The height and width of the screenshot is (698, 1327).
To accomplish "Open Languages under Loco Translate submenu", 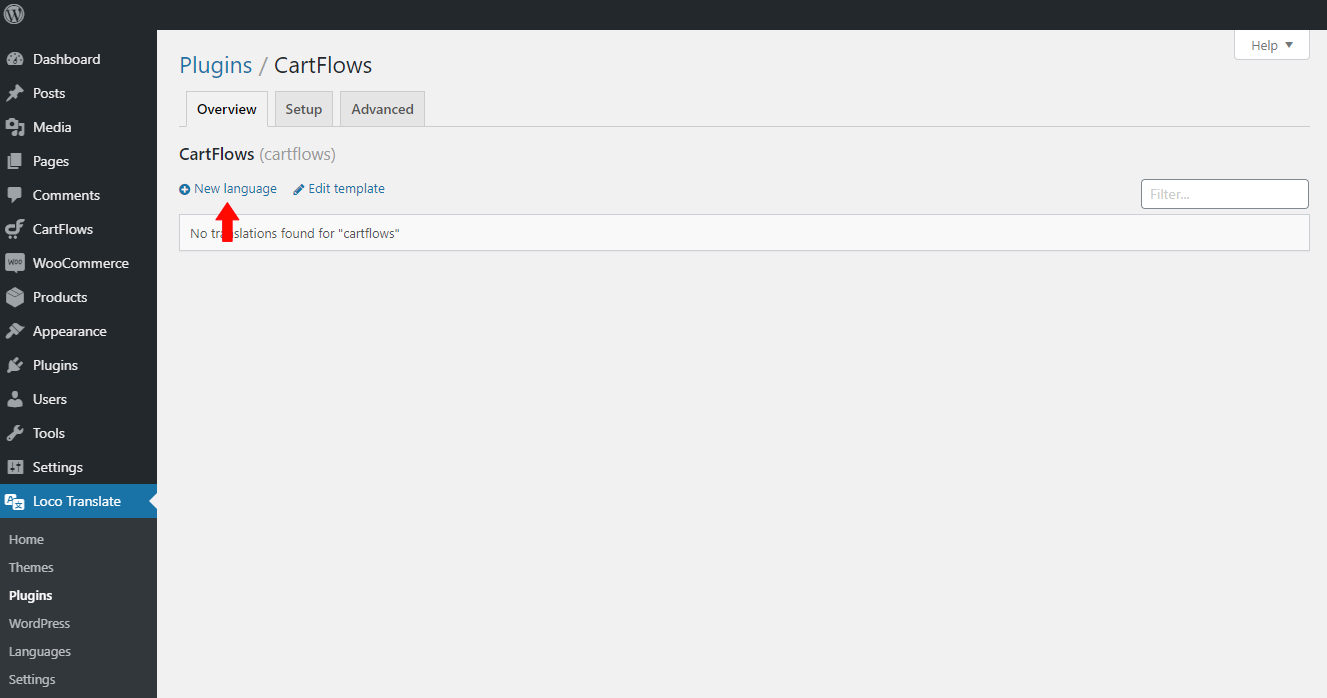I will pos(40,651).
